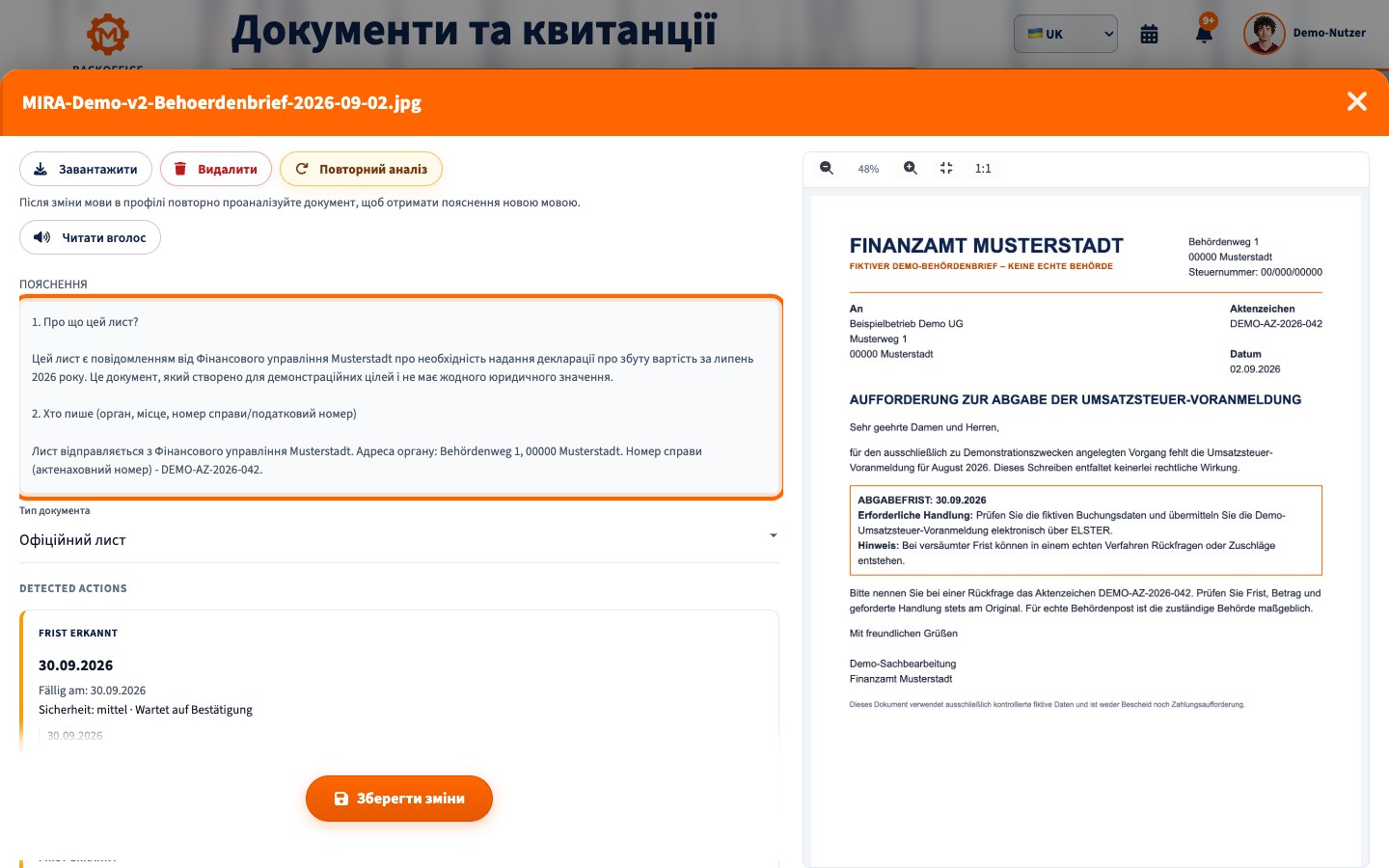
Task: Click the download arrow icon in Завантажити
Action: 41,169
